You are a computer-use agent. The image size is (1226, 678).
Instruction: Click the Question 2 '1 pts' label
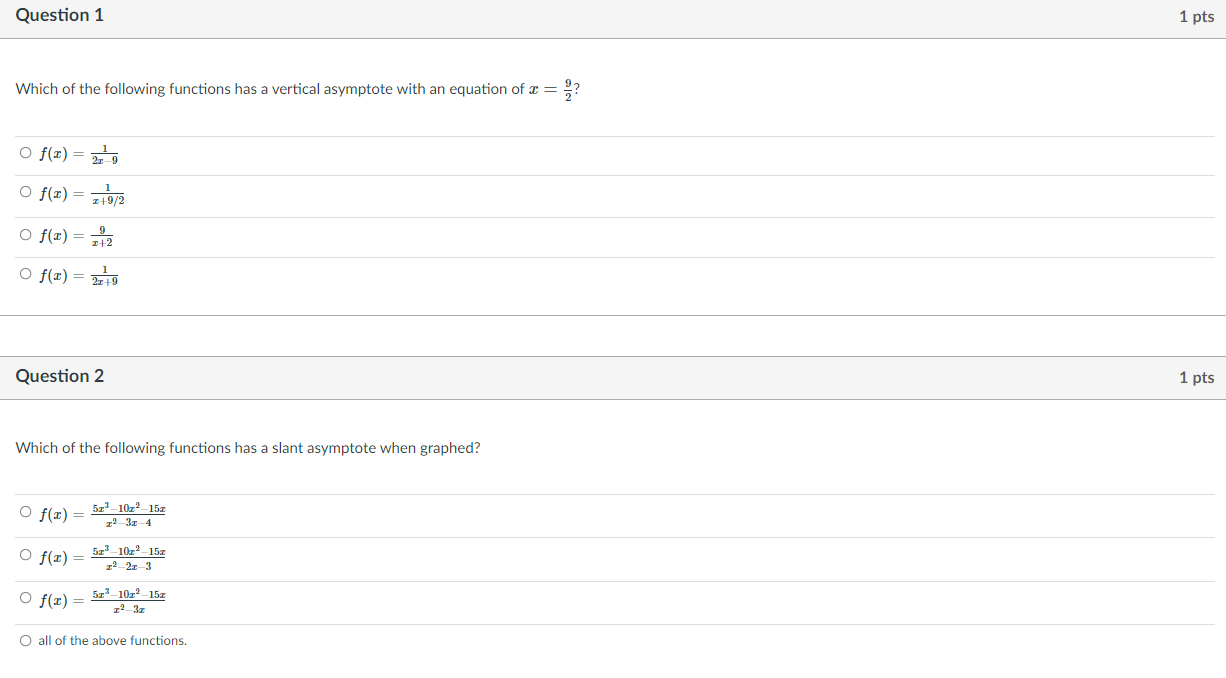(1196, 377)
